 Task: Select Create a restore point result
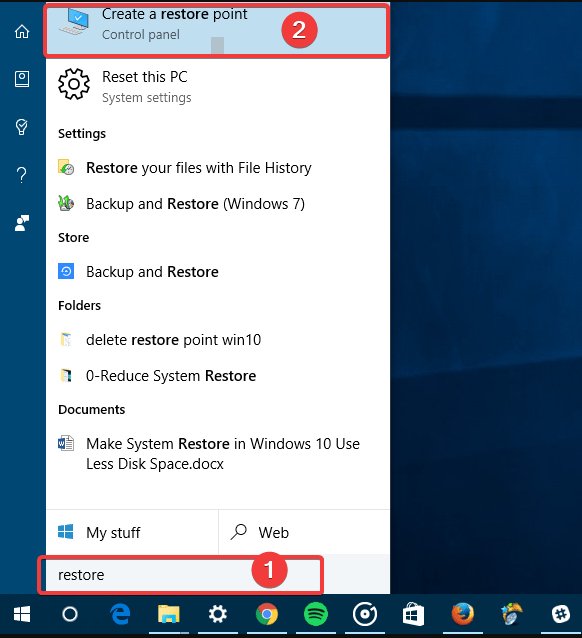click(217, 29)
